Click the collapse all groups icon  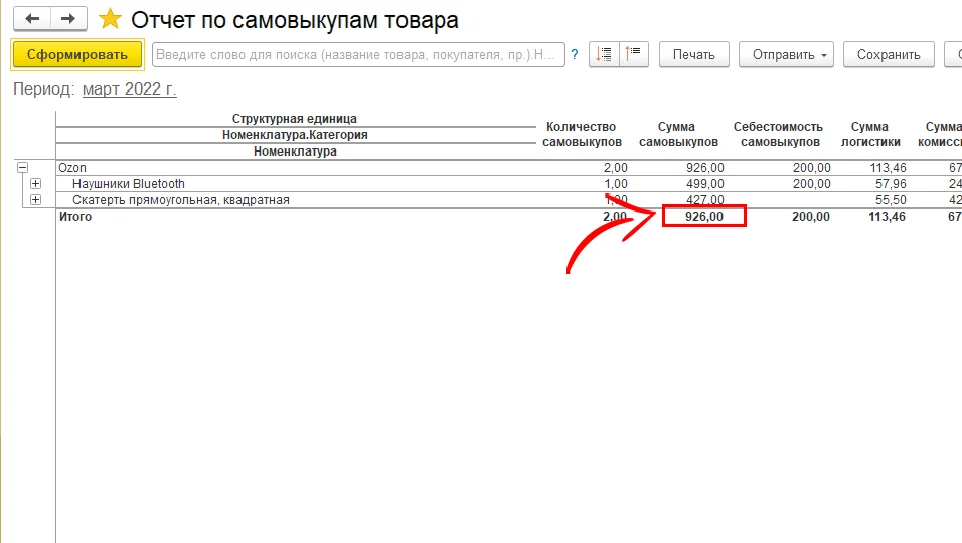coord(603,55)
